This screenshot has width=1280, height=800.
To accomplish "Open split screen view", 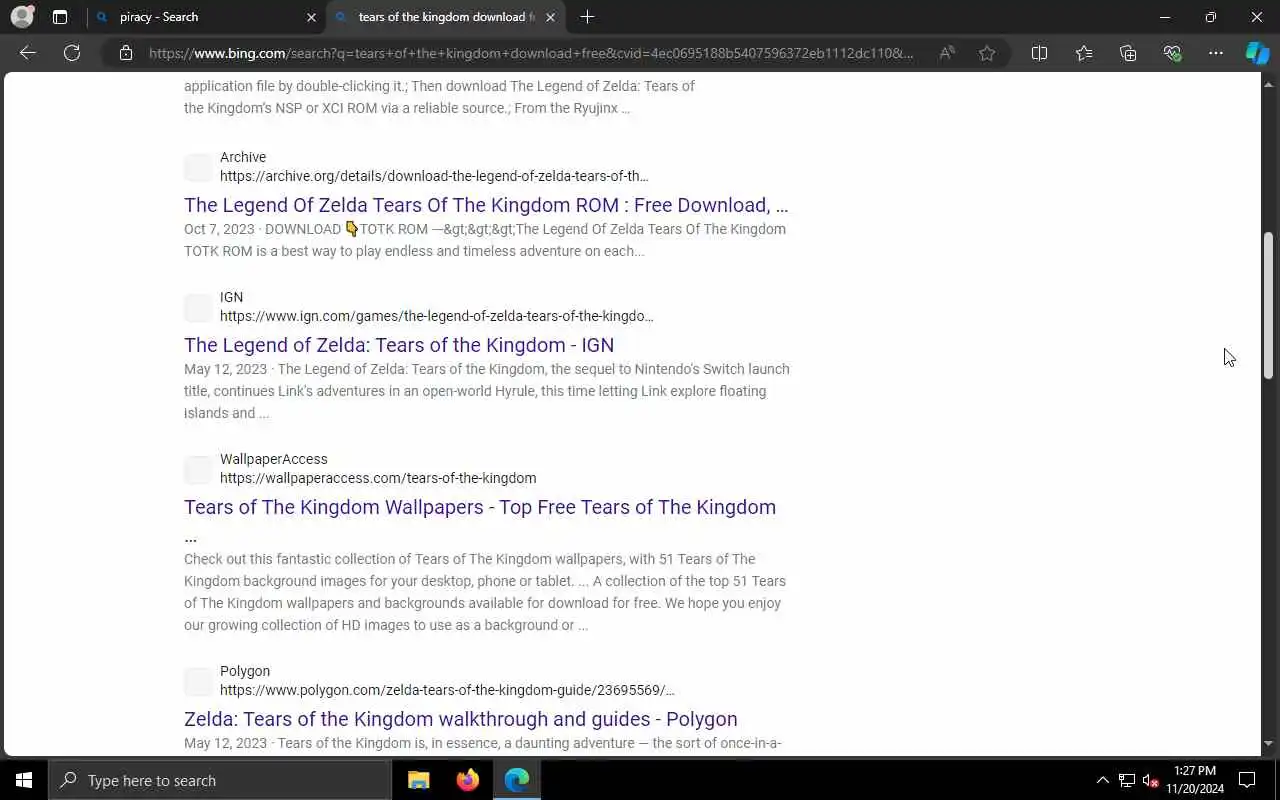I will coord(1039,53).
